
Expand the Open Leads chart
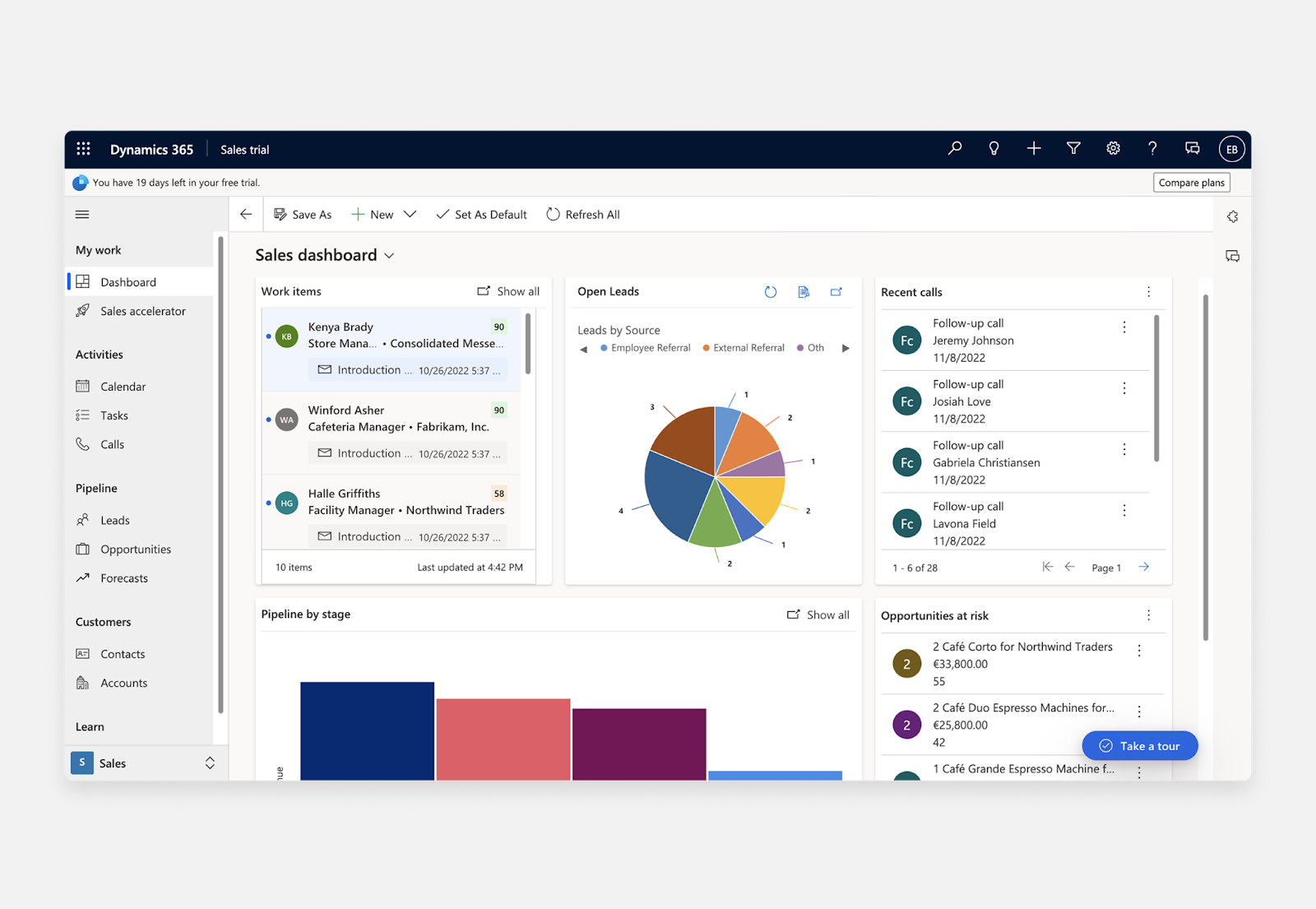click(836, 292)
